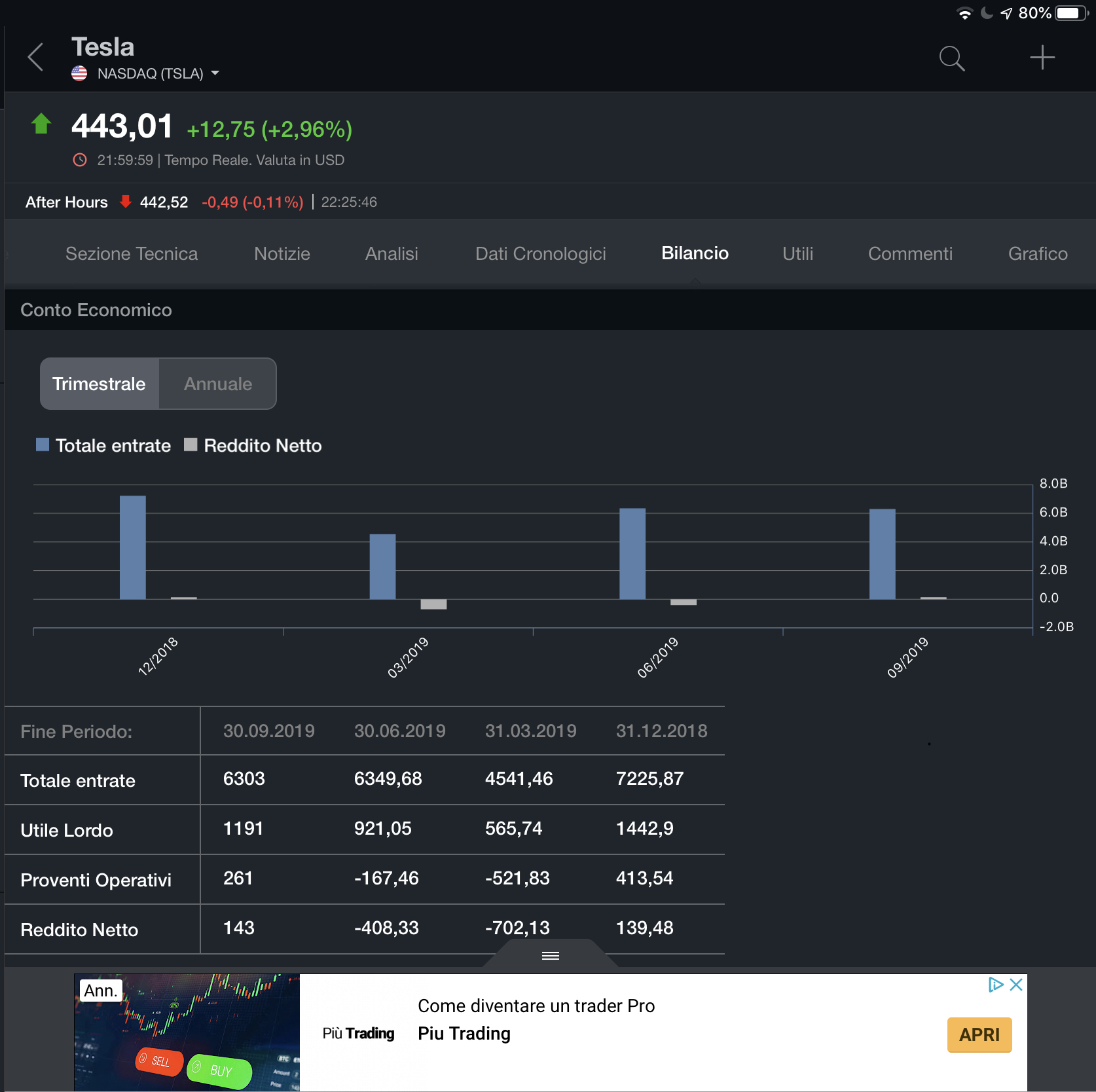Tap the red clock icon near 21:59:59
Image resolution: width=1096 pixels, height=1092 pixels.
(x=80, y=160)
